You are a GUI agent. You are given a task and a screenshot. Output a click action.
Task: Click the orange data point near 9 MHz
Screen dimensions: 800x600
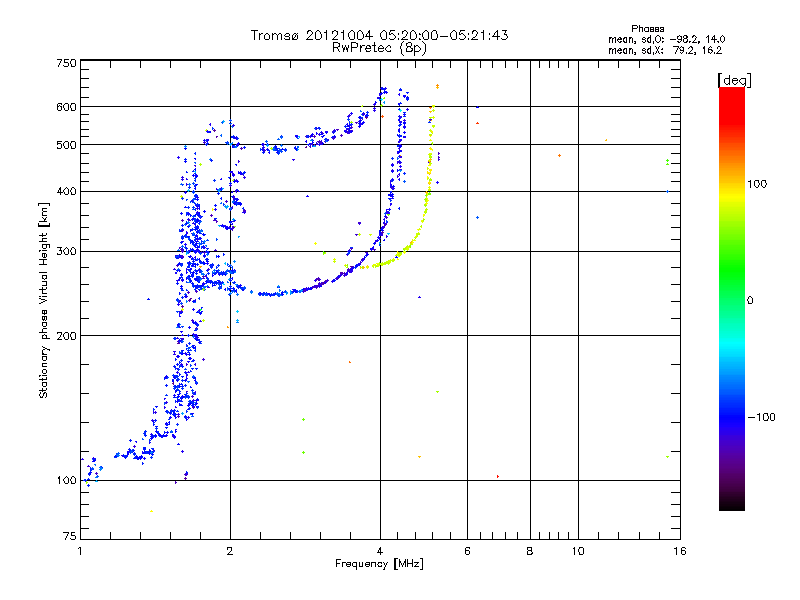[560, 156]
